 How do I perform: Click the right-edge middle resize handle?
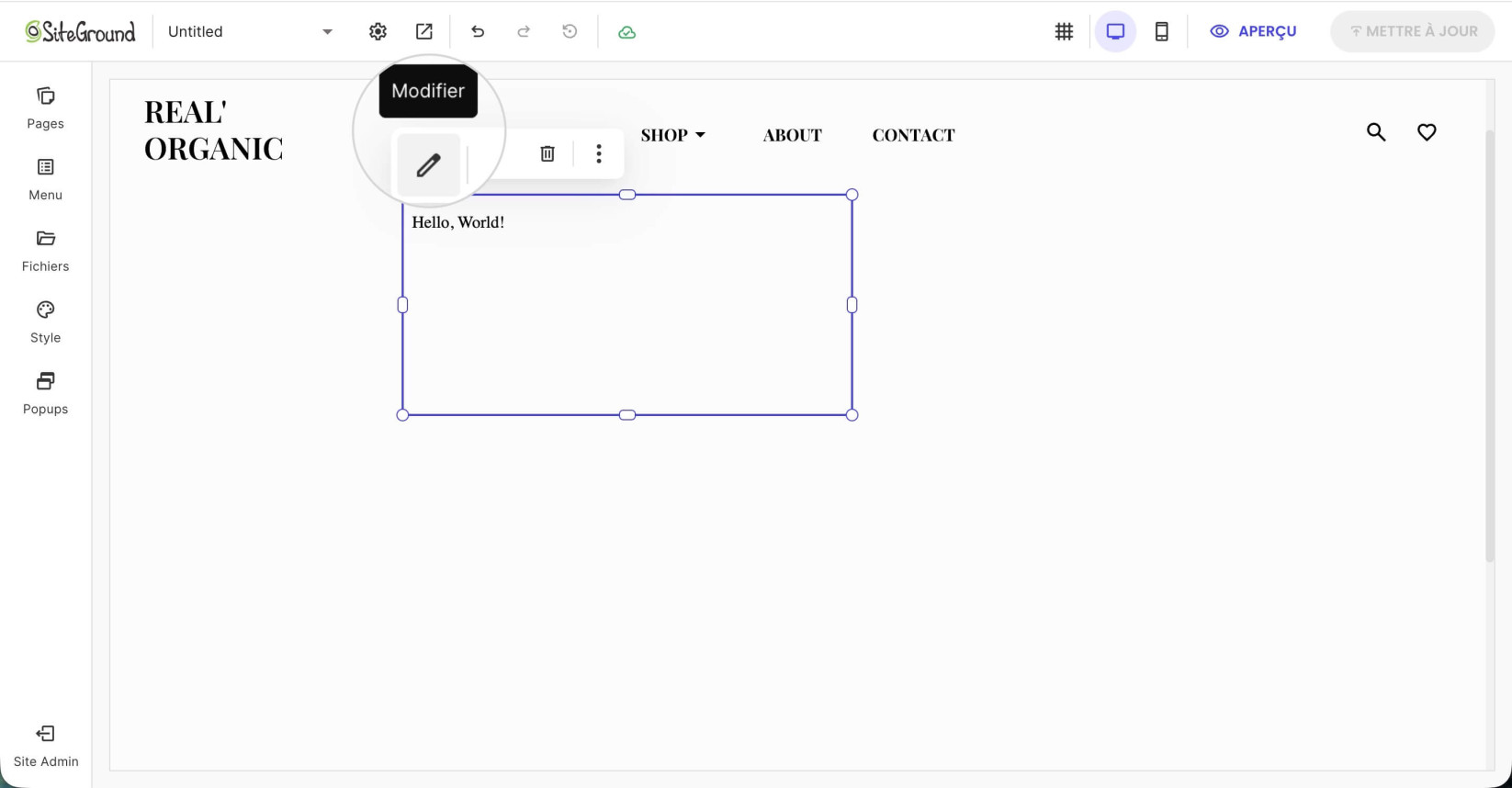[x=852, y=305]
